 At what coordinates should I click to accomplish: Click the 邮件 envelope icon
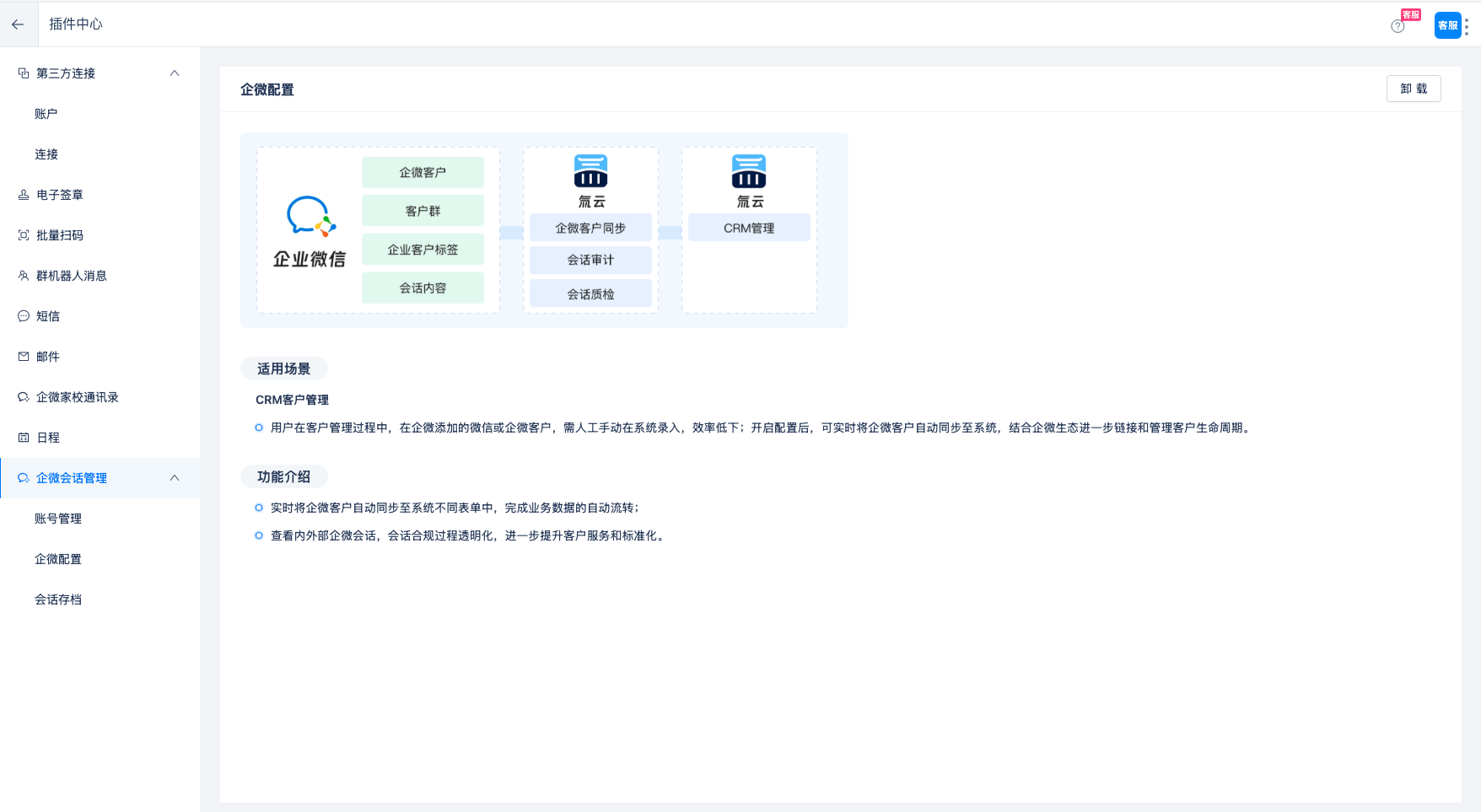[24, 357]
